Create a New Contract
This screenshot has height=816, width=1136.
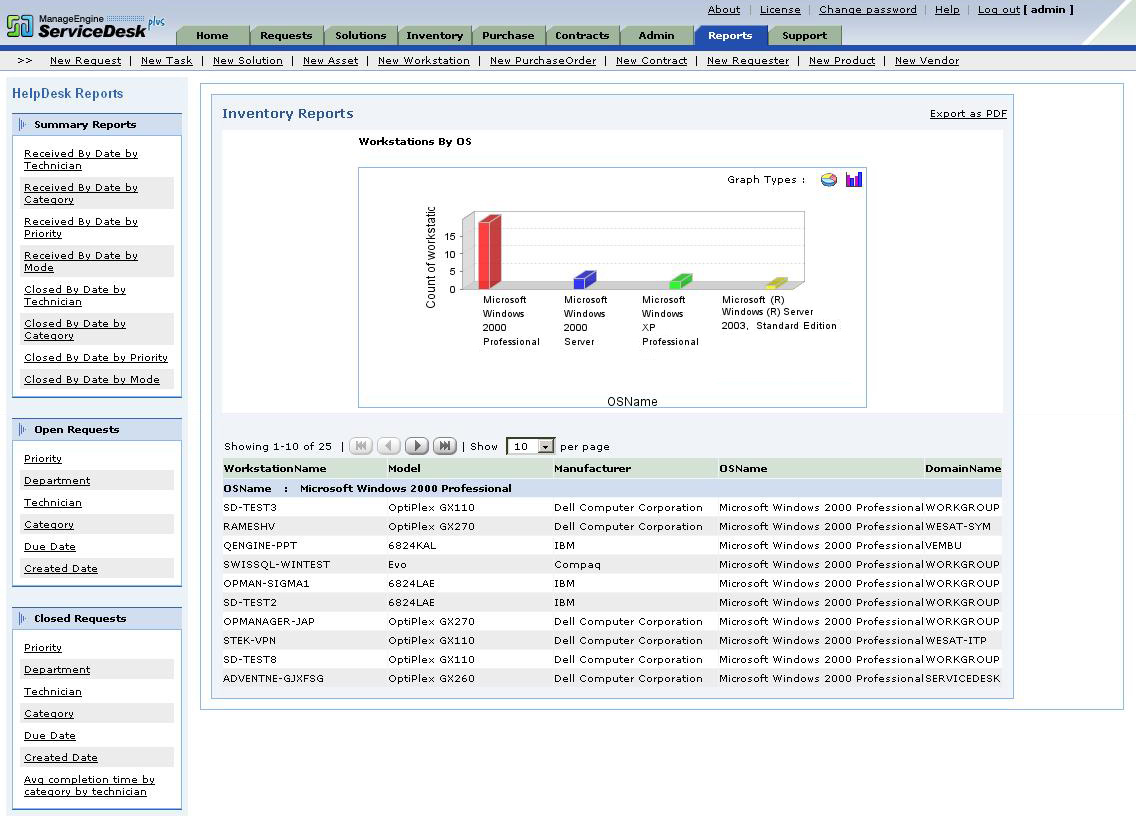click(x=651, y=61)
